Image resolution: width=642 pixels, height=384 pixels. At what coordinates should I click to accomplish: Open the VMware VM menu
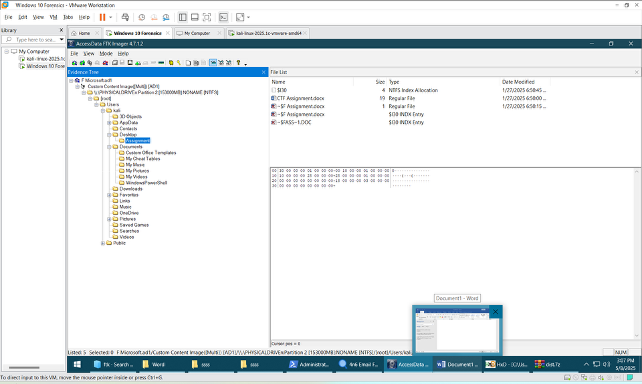(53, 17)
